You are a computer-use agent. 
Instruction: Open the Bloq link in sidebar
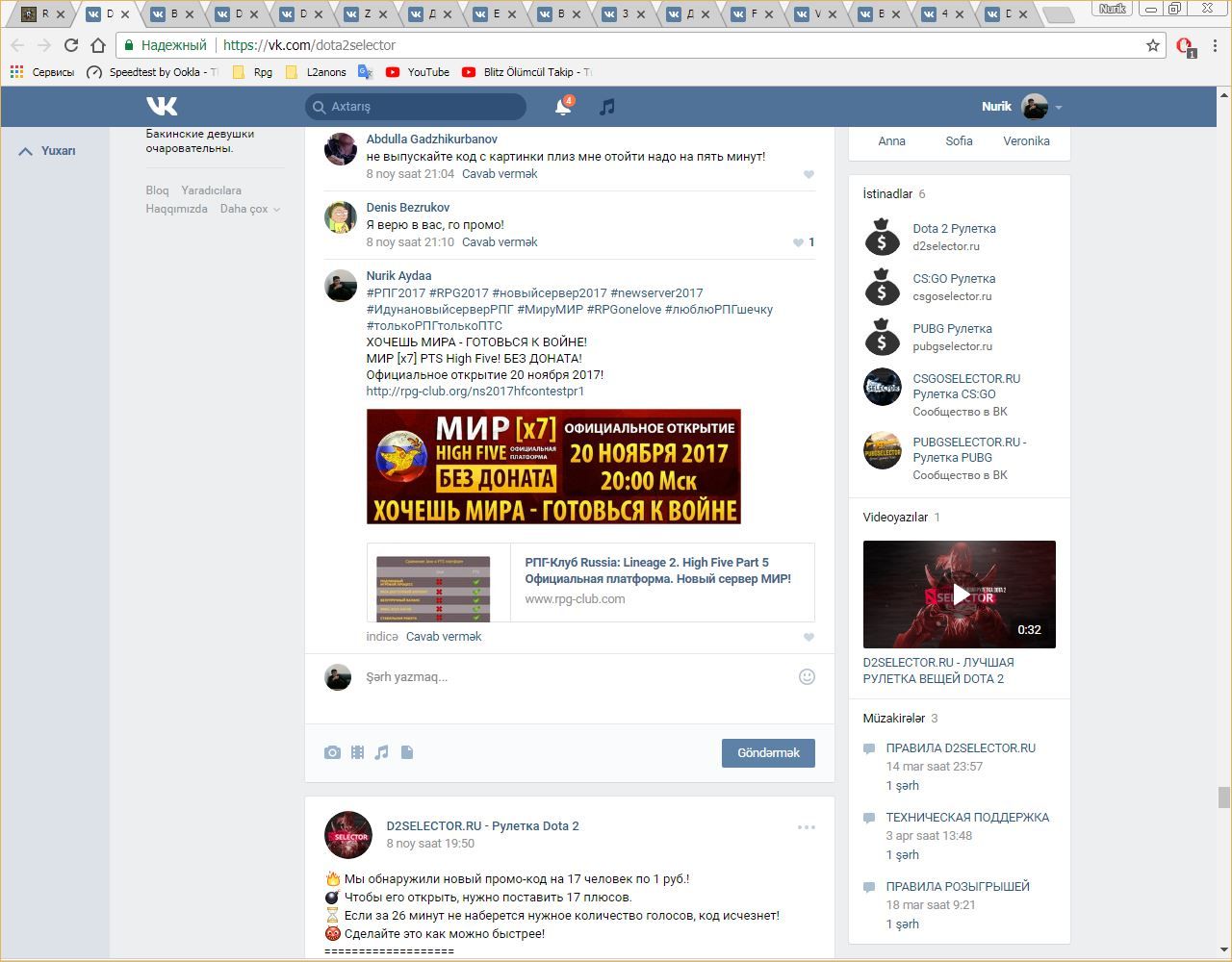[157, 190]
